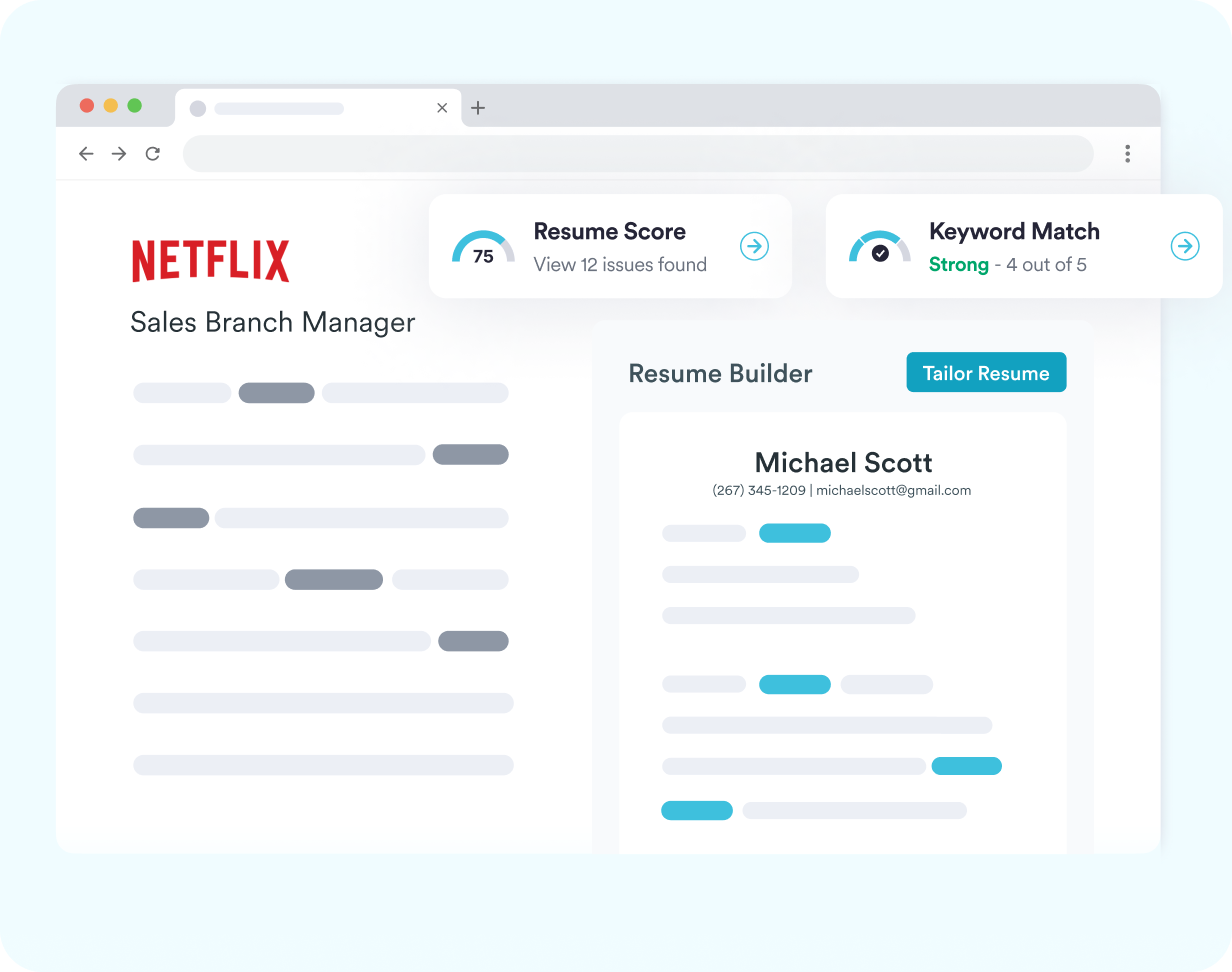Select the Sales Branch Manager heading
The height and width of the screenshot is (972, 1232).
(x=272, y=322)
